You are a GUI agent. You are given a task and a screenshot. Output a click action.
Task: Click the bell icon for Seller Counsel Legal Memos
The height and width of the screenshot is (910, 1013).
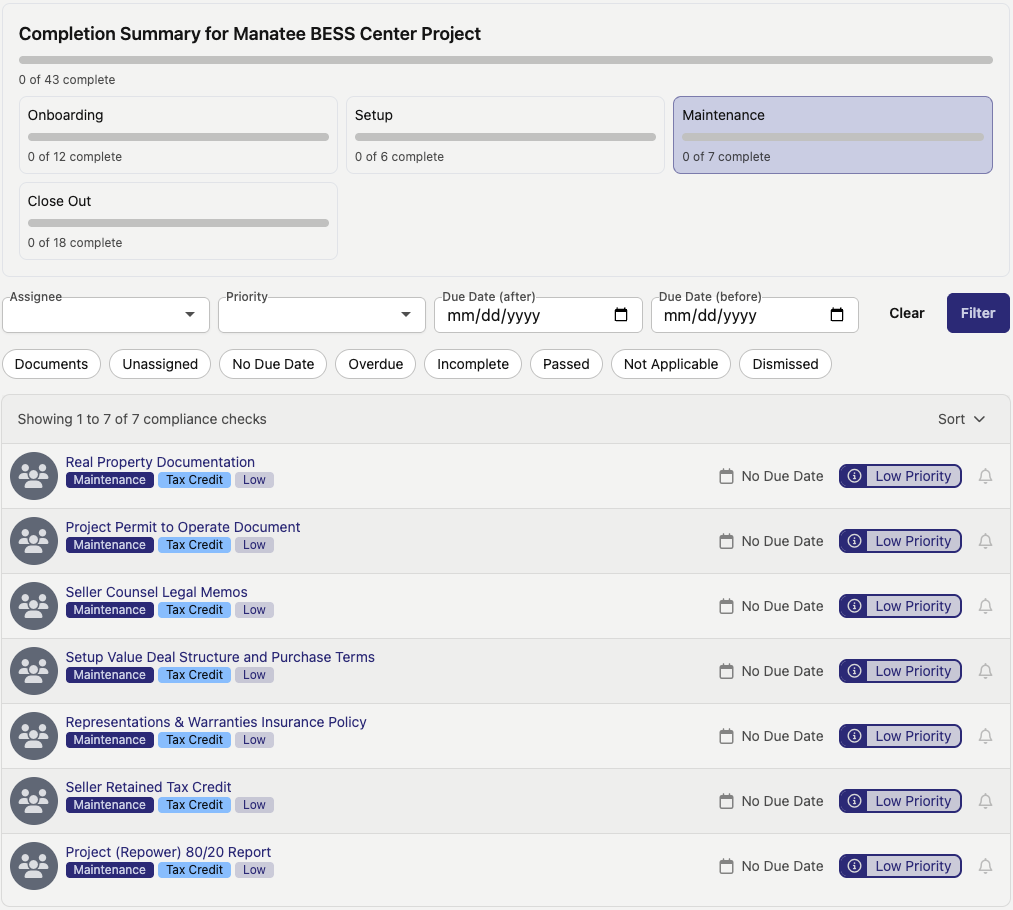click(x=985, y=606)
